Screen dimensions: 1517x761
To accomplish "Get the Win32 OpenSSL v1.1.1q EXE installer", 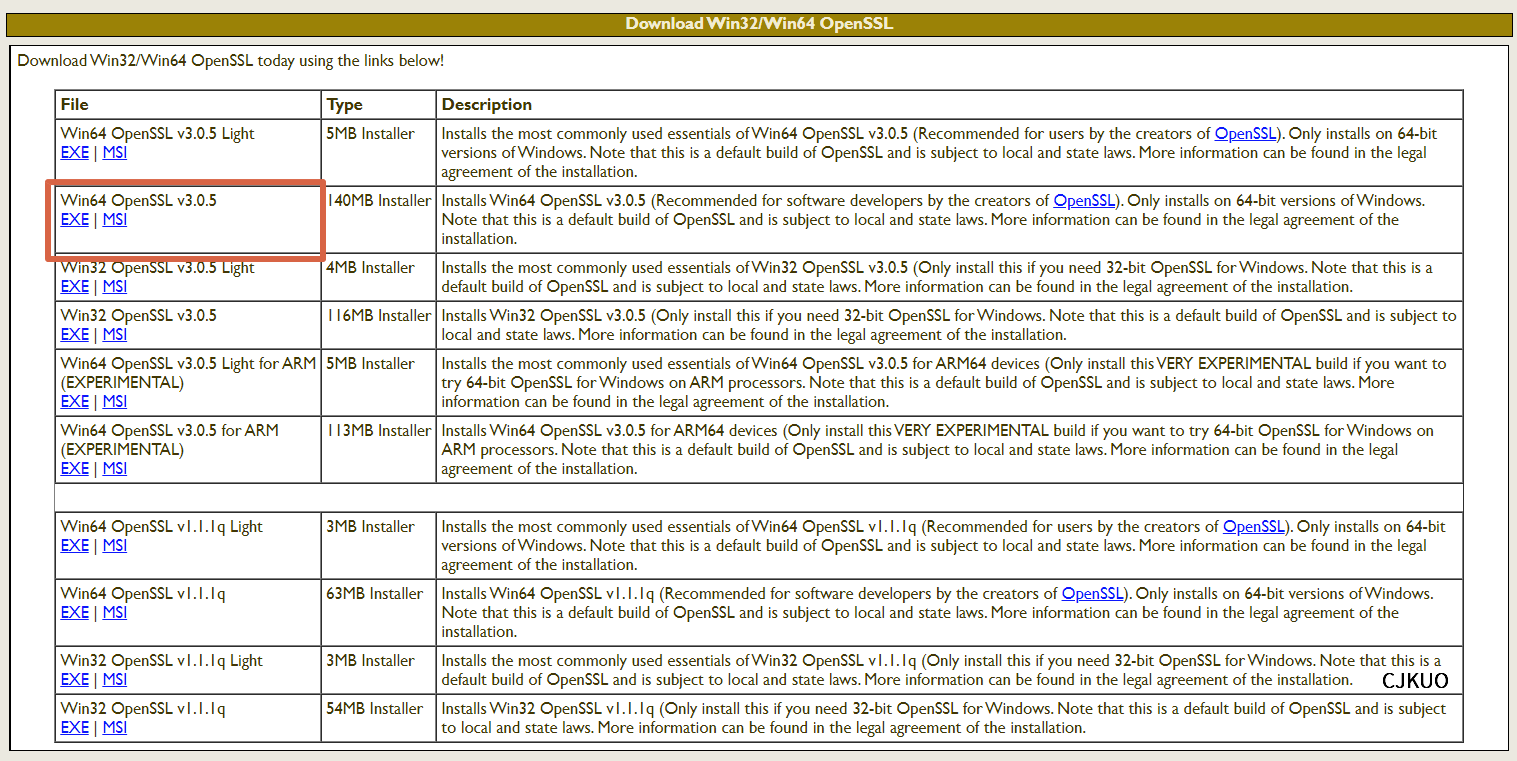I will click(74, 728).
